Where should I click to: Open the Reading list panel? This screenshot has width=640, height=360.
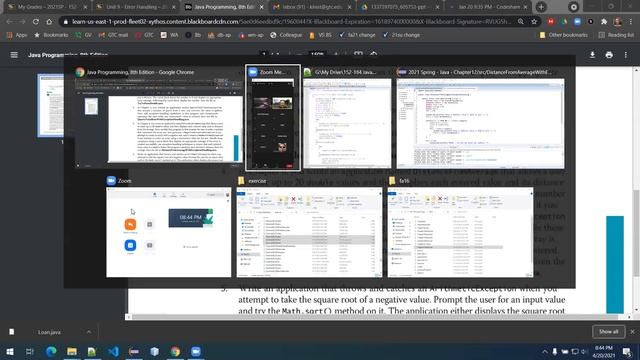point(616,35)
